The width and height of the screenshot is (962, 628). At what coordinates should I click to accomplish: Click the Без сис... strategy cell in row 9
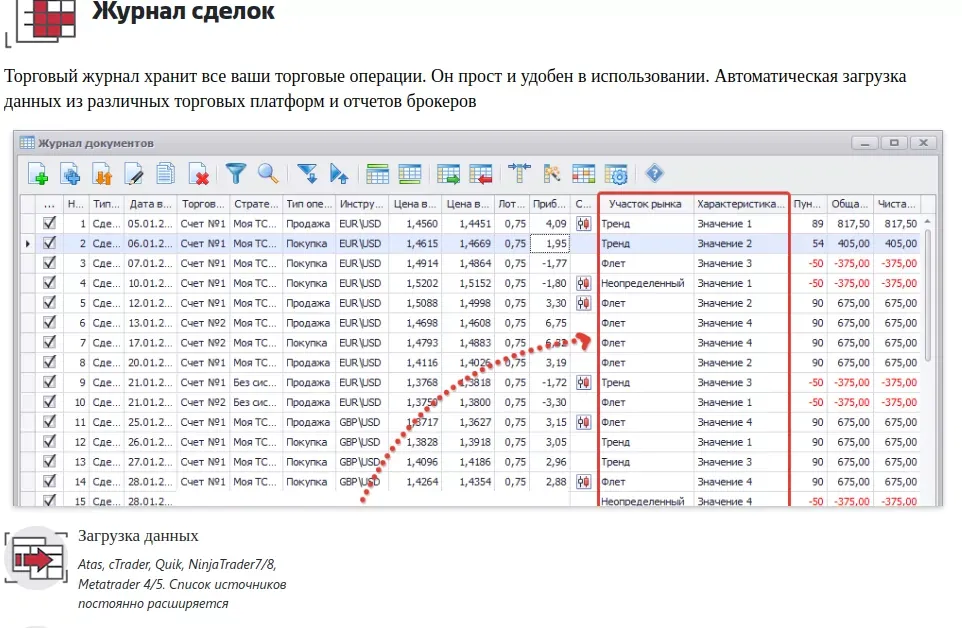click(256, 383)
